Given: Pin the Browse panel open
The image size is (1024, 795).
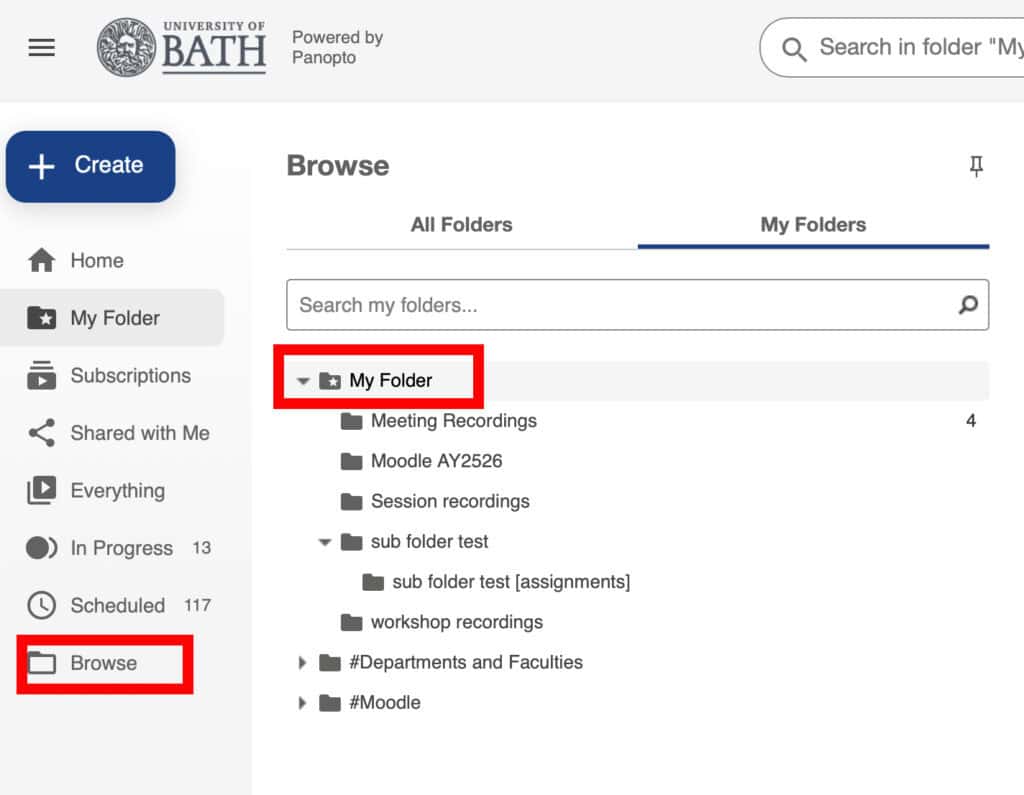Looking at the screenshot, I should click(x=977, y=165).
